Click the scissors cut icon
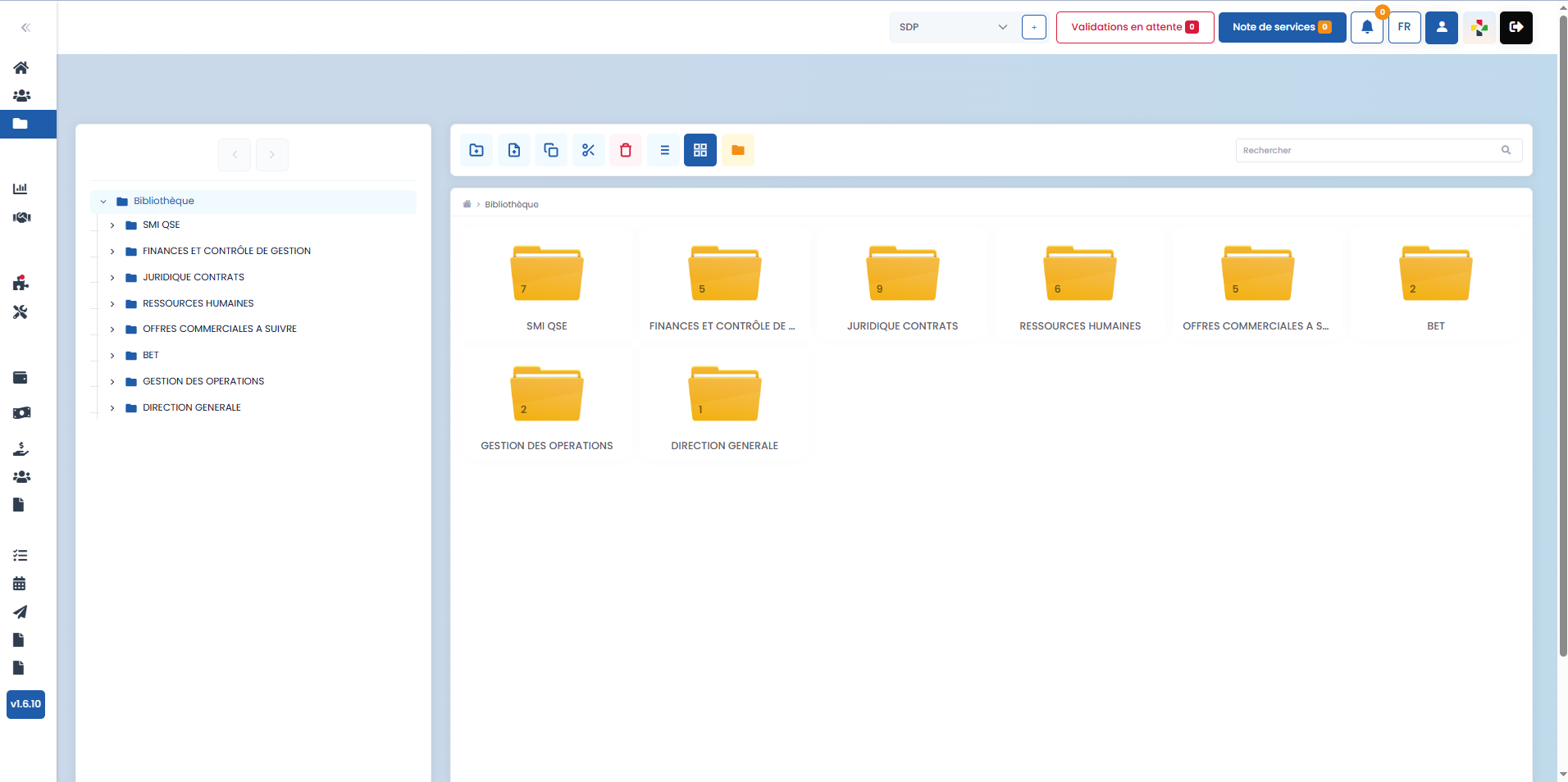The image size is (1568, 782). [x=589, y=150]
